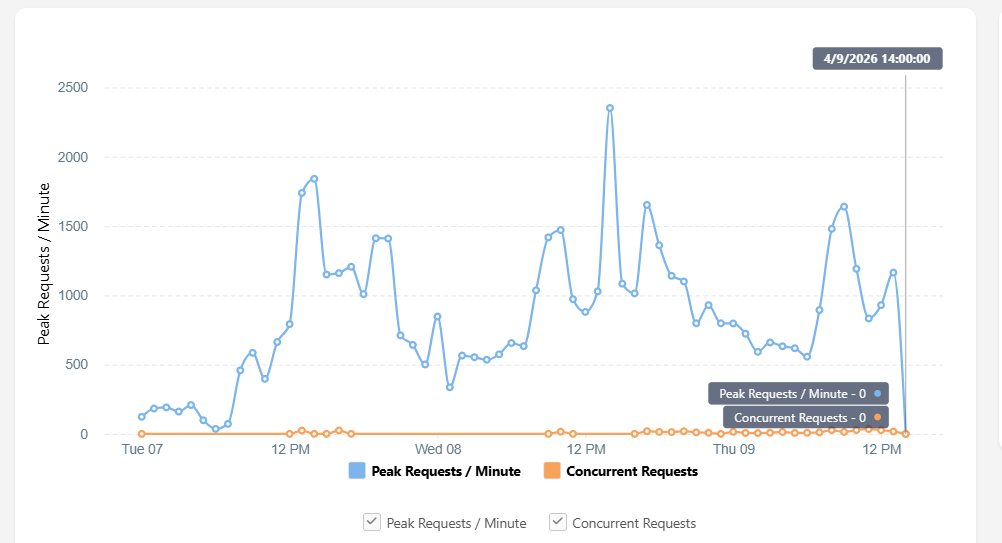Click the vertical Peak Requests / Minute axis title
Image resolution: width=1002 pixels, height=543 pixels.
(x=44, y=264)
